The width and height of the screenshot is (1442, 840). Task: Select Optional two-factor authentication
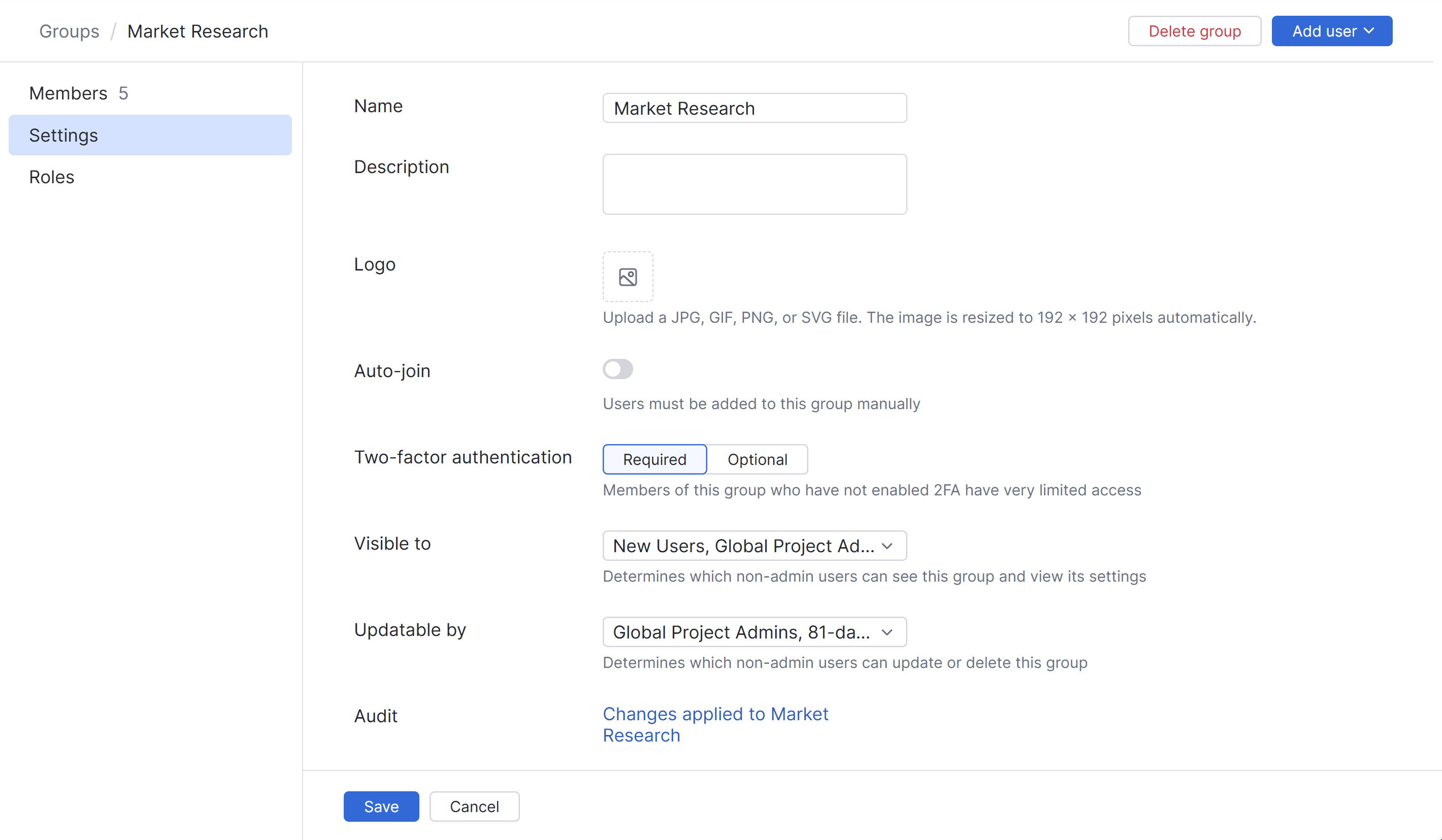pyautogui.click(x=757, y=459)
